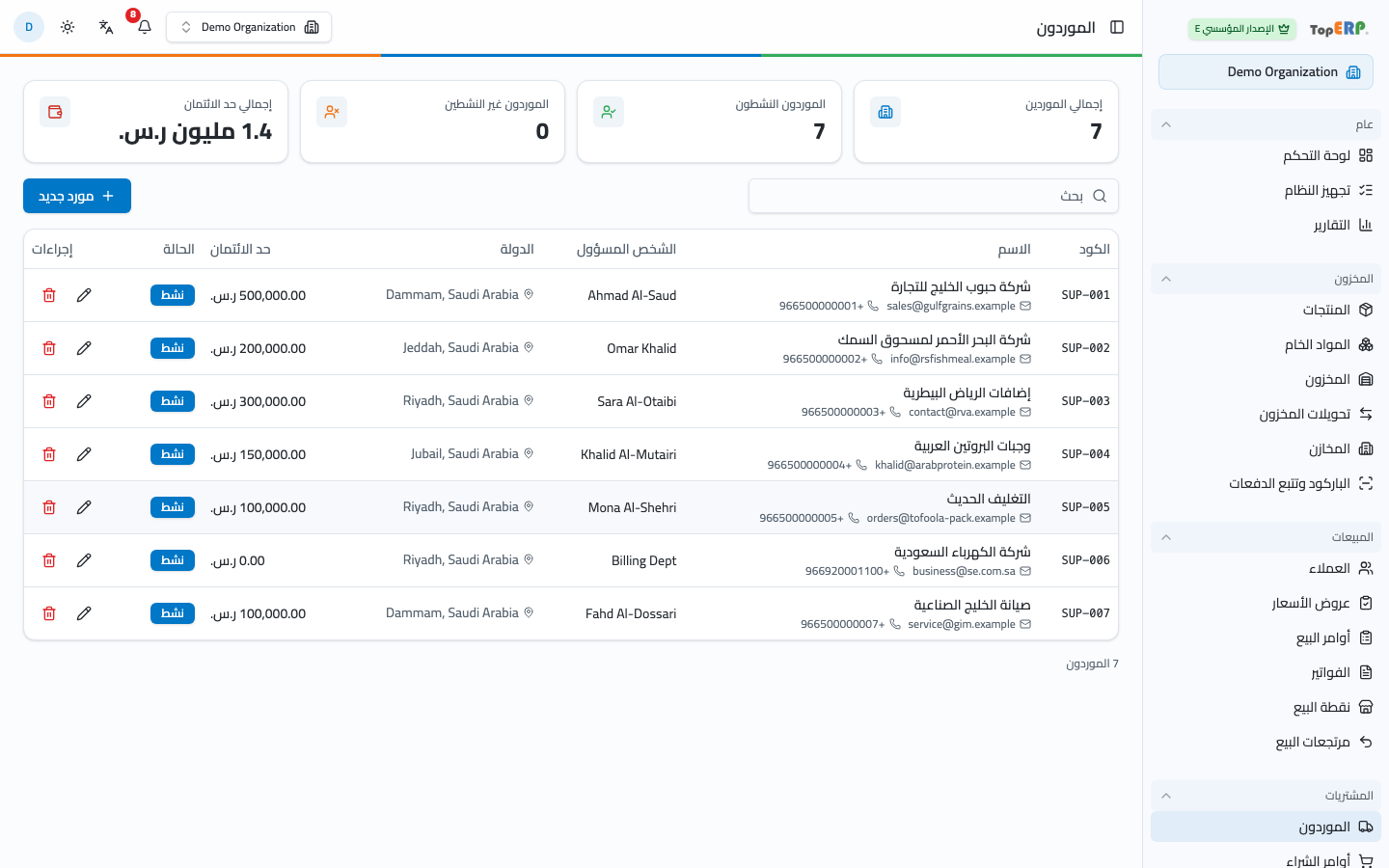Collapse the المشتريات sidebar section
The height and width of the screenshot is (868, 1389).
pyautogui.click(x=1266, y=796)
